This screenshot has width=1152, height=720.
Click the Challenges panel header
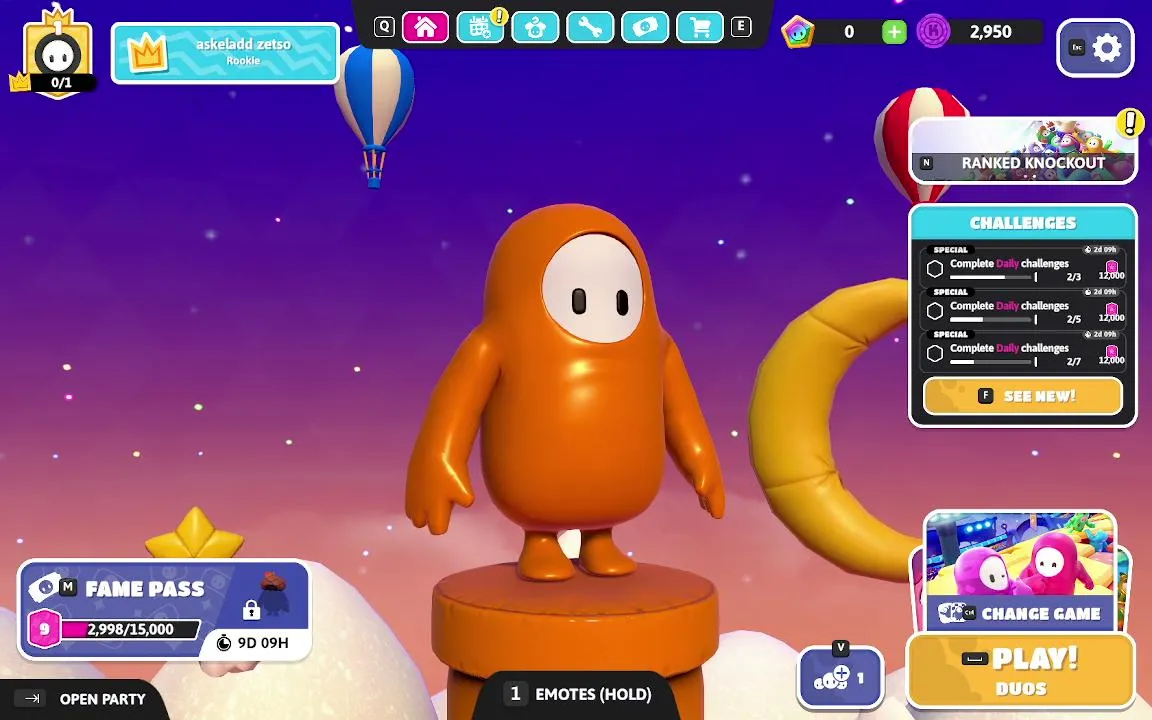(x=1023, y=223)
